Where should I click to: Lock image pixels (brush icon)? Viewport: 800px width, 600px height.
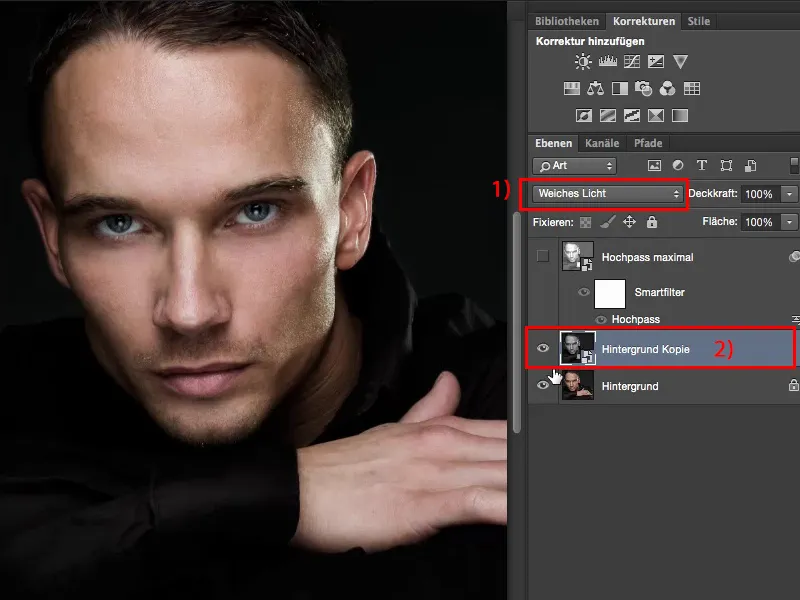[608, 222]
